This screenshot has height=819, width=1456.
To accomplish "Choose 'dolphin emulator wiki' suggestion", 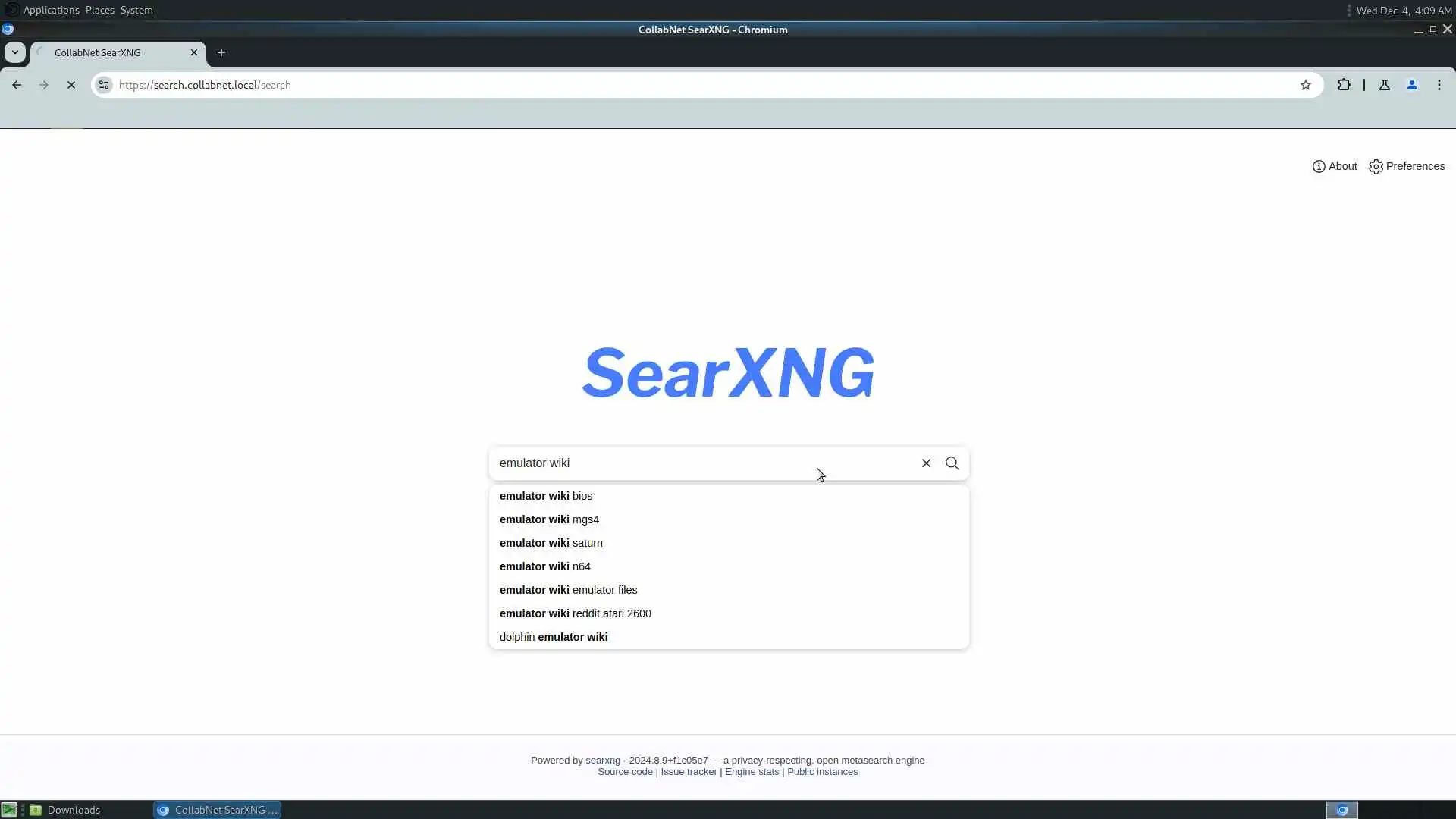I will [553, 637].
